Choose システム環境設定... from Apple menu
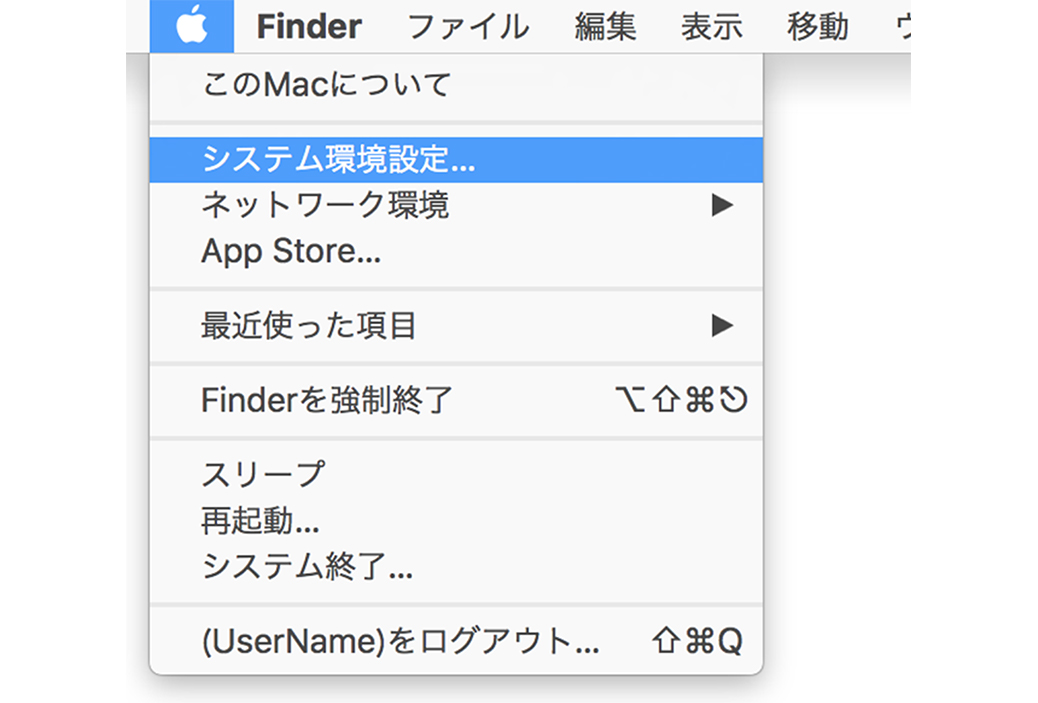This screenshot has width=1038, height=703. (x=456, y=160)
